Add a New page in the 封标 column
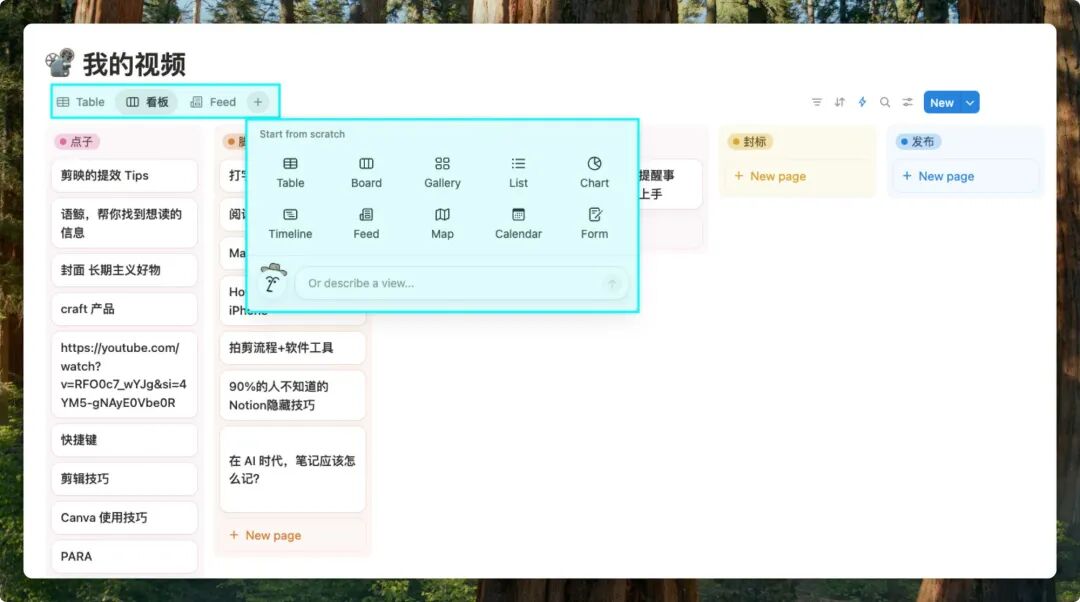Image resolution: width=1080 pixels, height=602 pixels. 770,176
